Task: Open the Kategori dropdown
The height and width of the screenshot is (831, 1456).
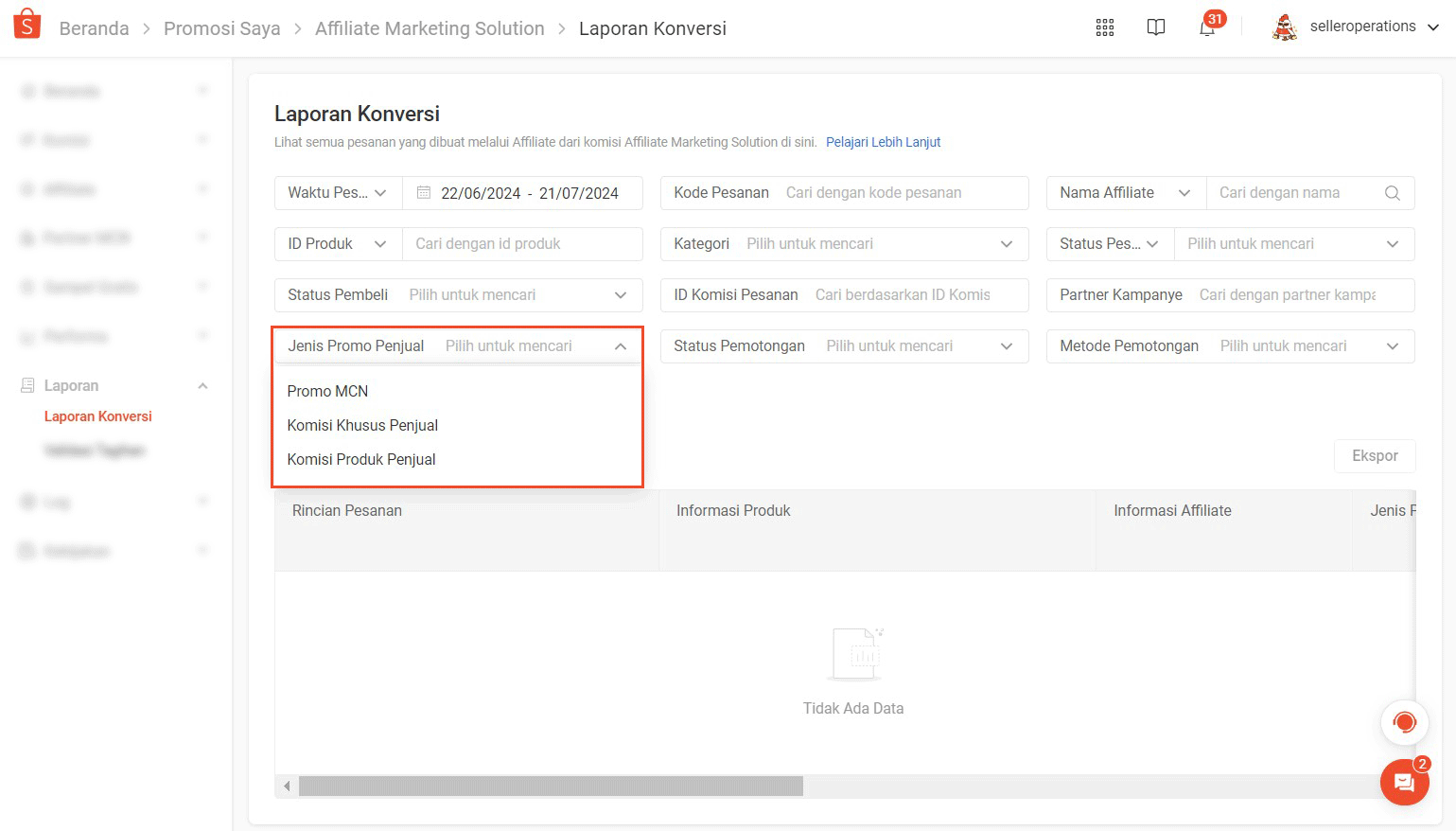Action: 1007,244
